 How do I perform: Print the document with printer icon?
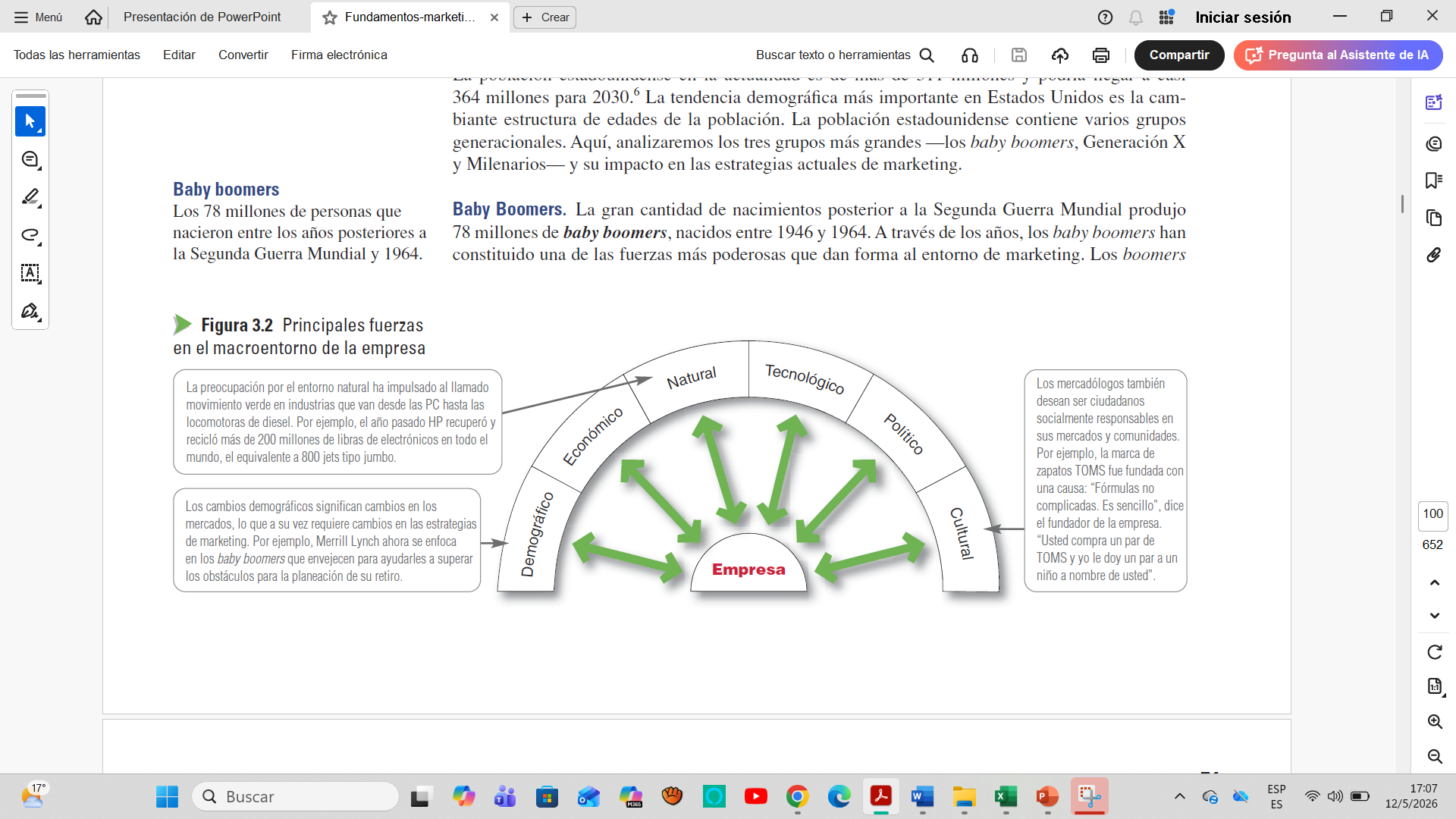[1101, 55]
